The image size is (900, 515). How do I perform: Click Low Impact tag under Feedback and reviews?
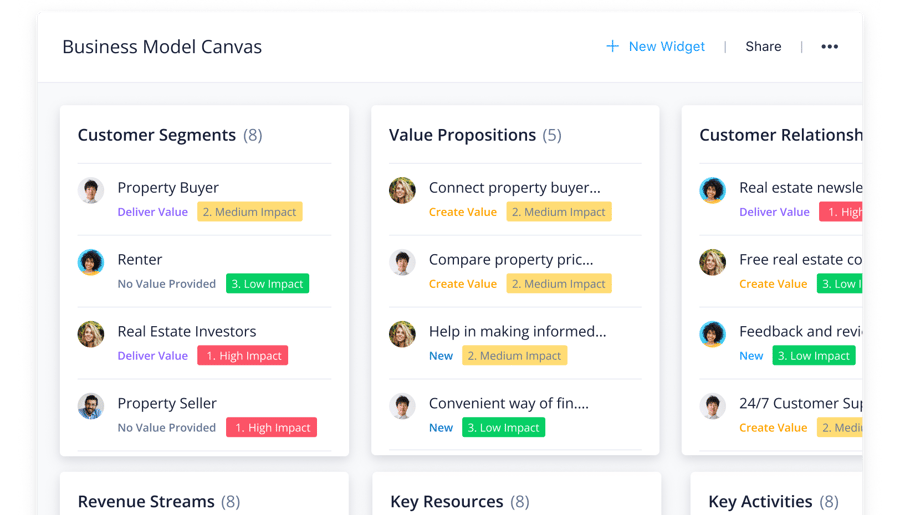(x=814, y=355)
